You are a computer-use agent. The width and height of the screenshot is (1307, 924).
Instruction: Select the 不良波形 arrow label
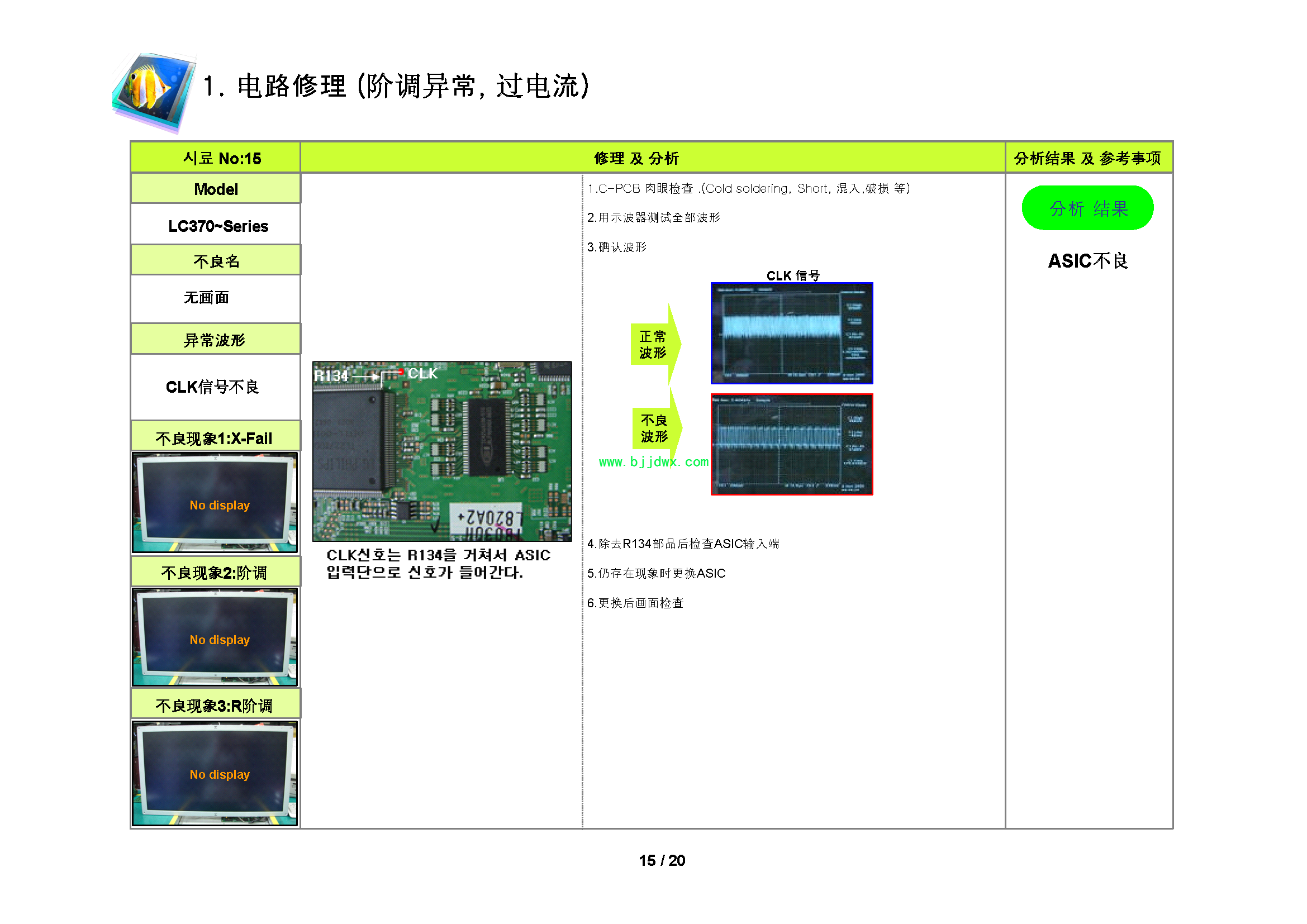tap(655, 428)
